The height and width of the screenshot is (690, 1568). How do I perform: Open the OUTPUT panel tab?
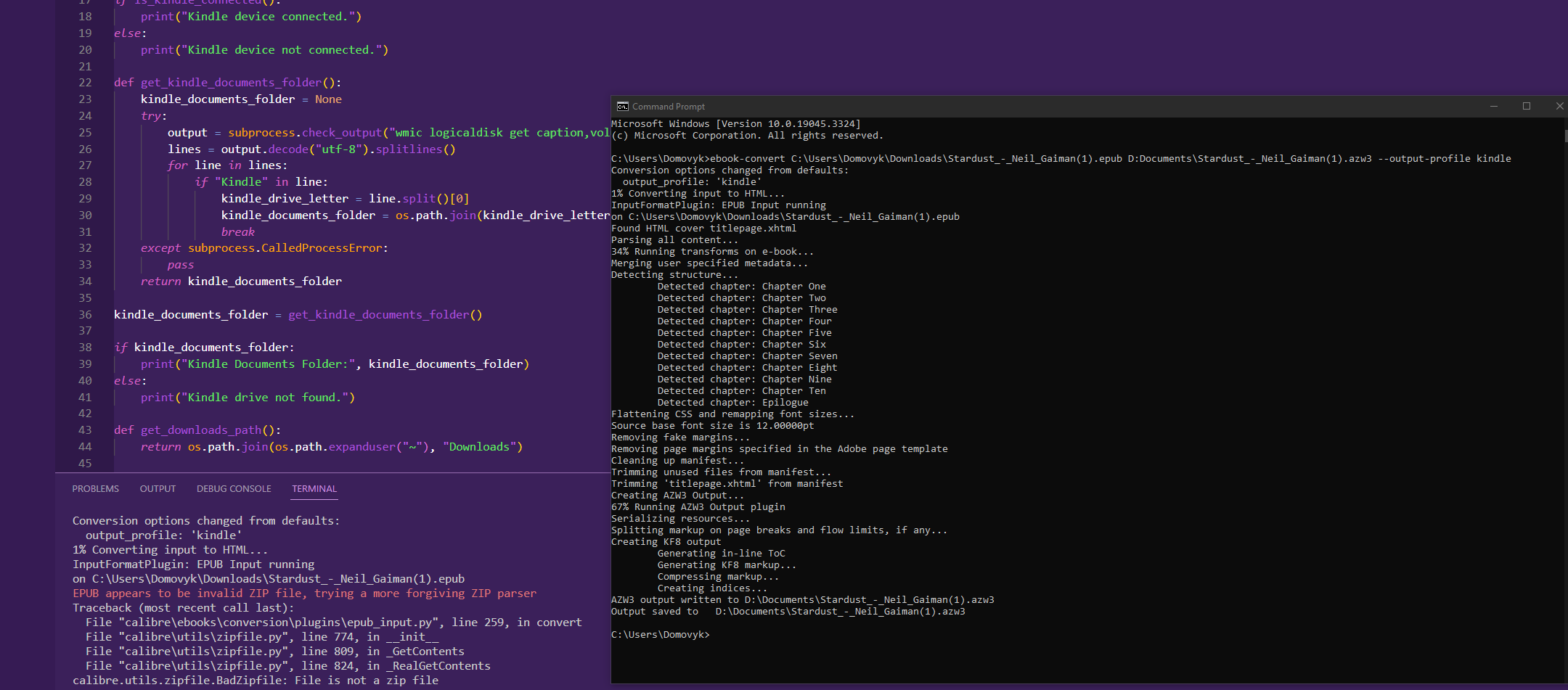[x=158, y=489]
